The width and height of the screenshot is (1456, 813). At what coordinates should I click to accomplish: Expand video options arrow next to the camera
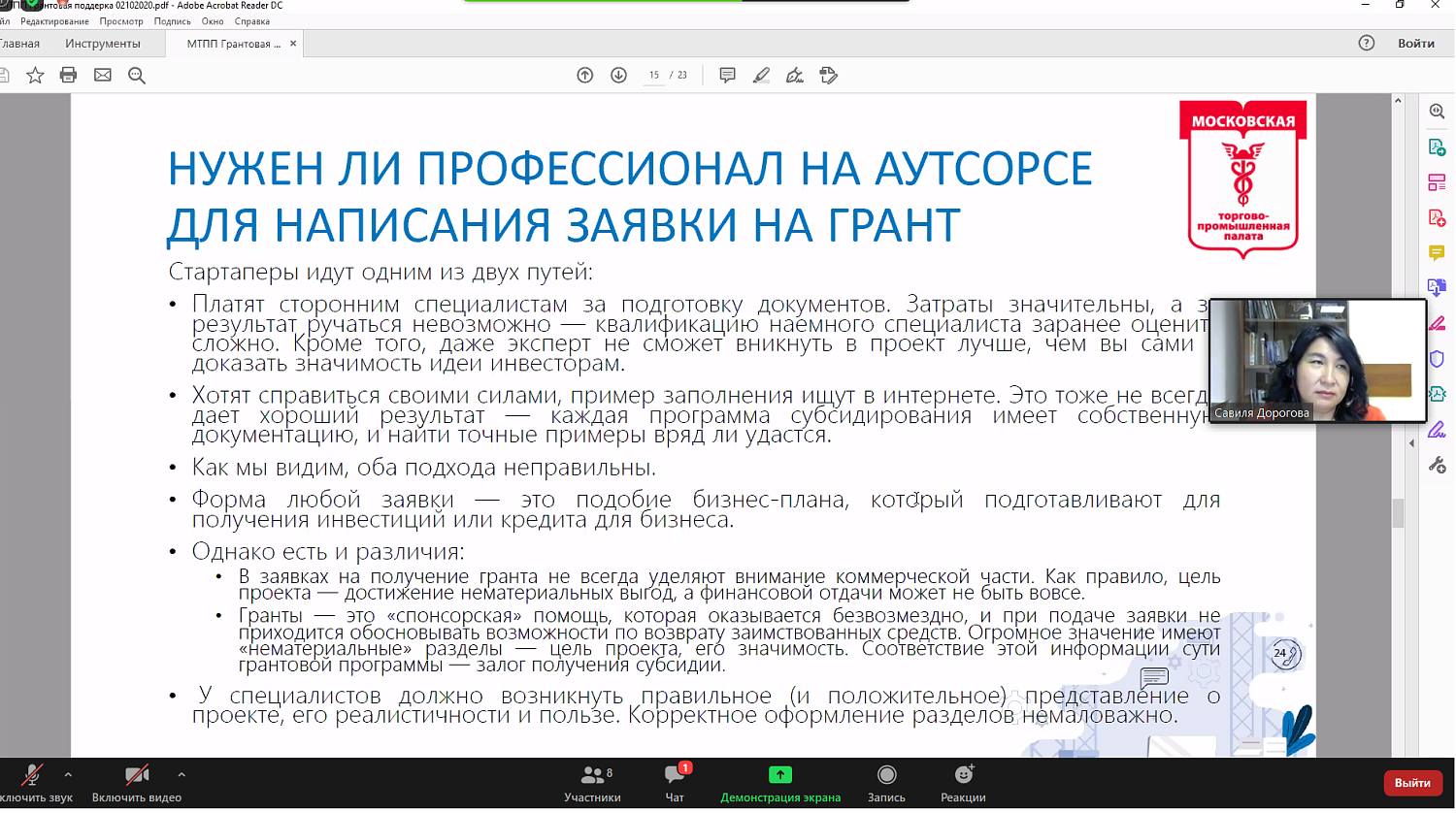(182, 774)
